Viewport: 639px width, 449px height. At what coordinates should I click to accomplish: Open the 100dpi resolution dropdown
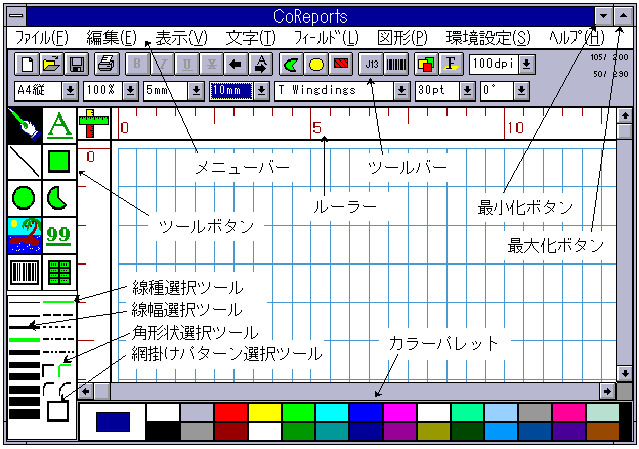tap(527, 64)
